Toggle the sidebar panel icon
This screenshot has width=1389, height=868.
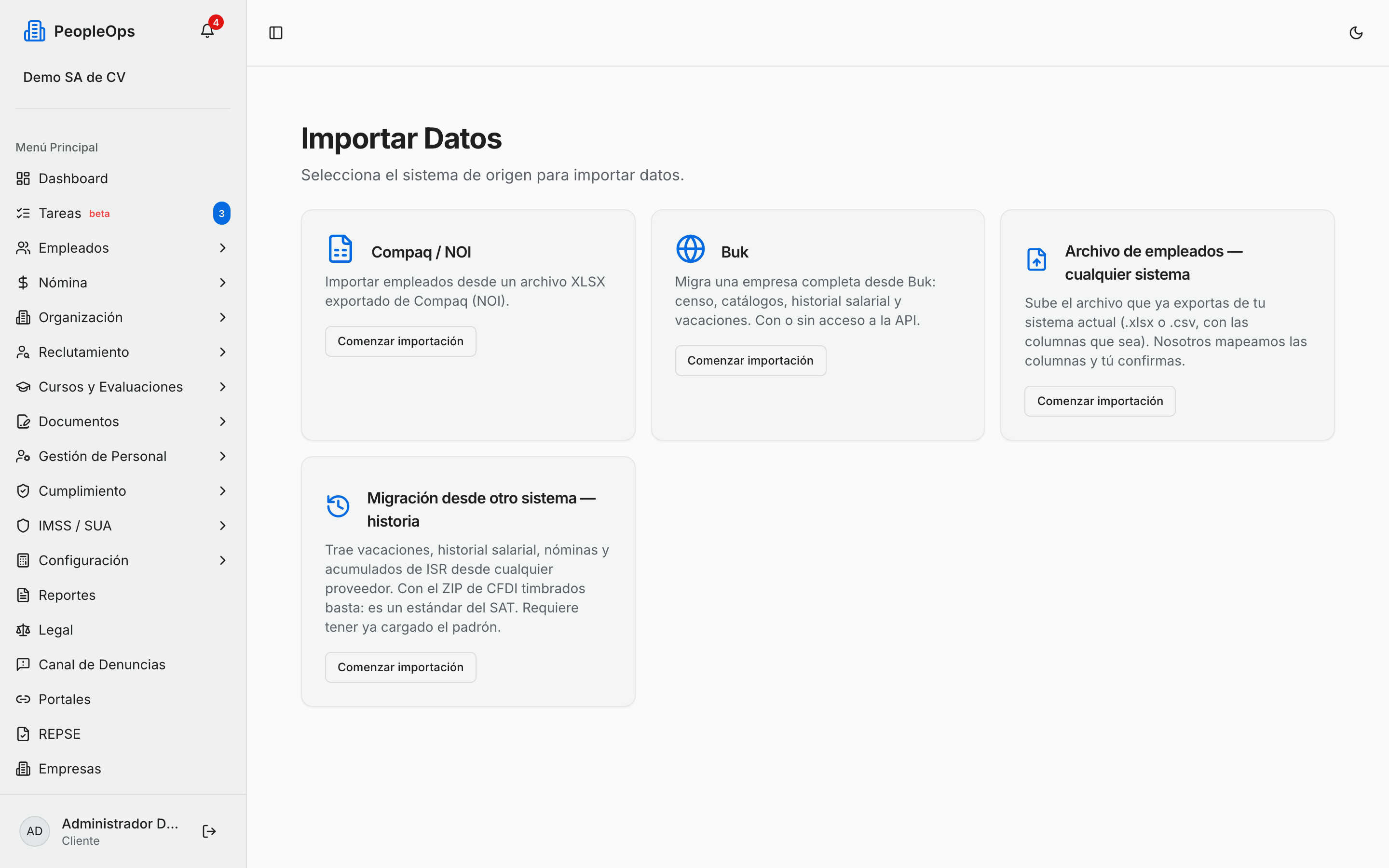coord(275,33)
